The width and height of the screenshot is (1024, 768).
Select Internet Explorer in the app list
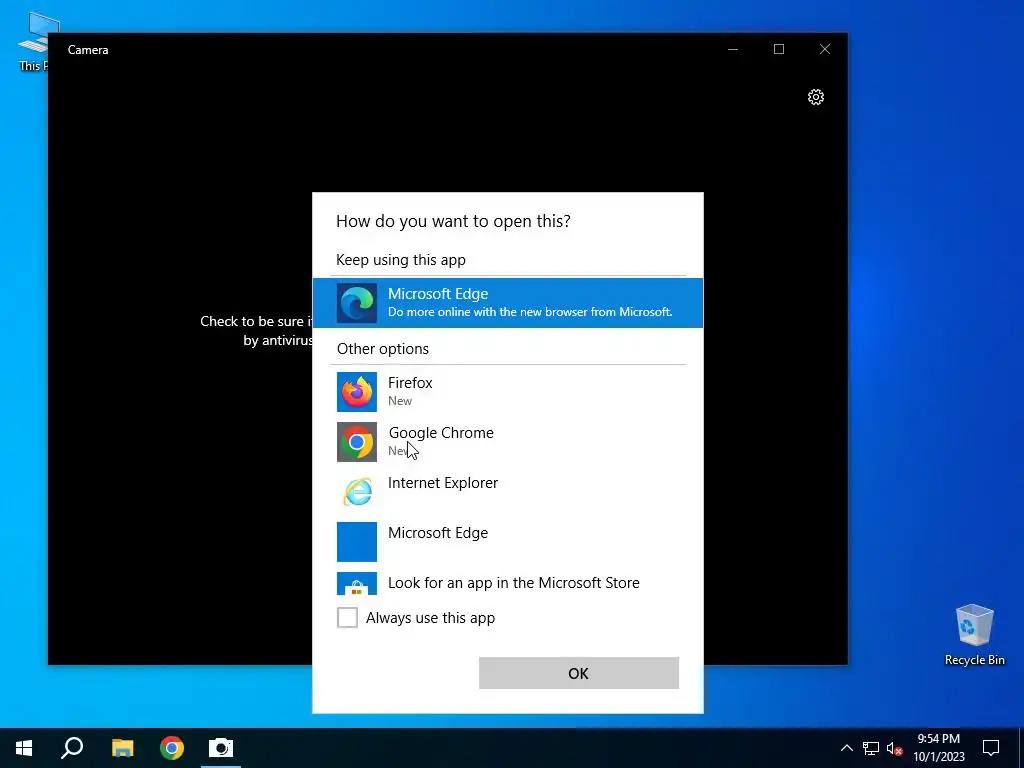point(508,492)
